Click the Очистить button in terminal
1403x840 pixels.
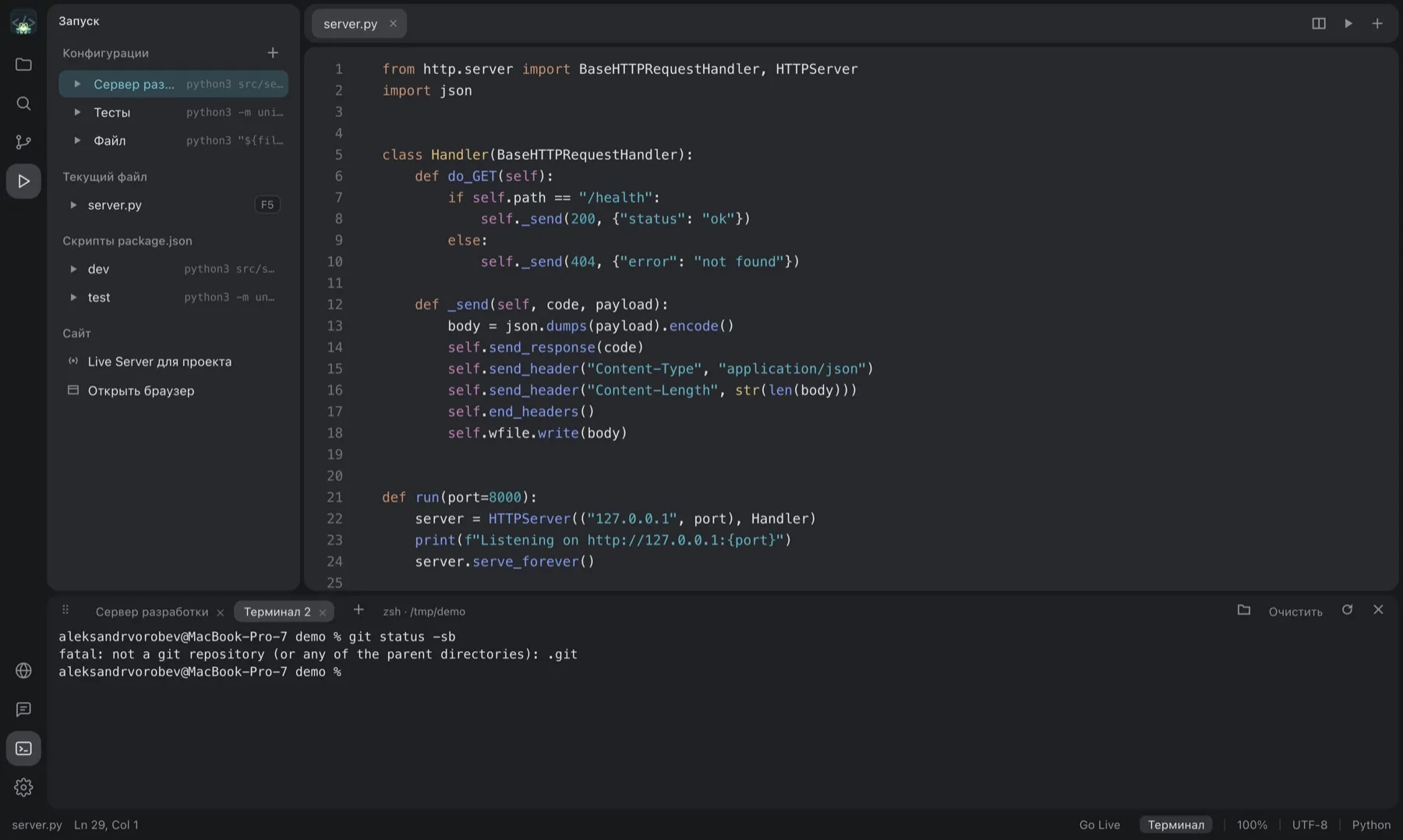point(1295,612)
